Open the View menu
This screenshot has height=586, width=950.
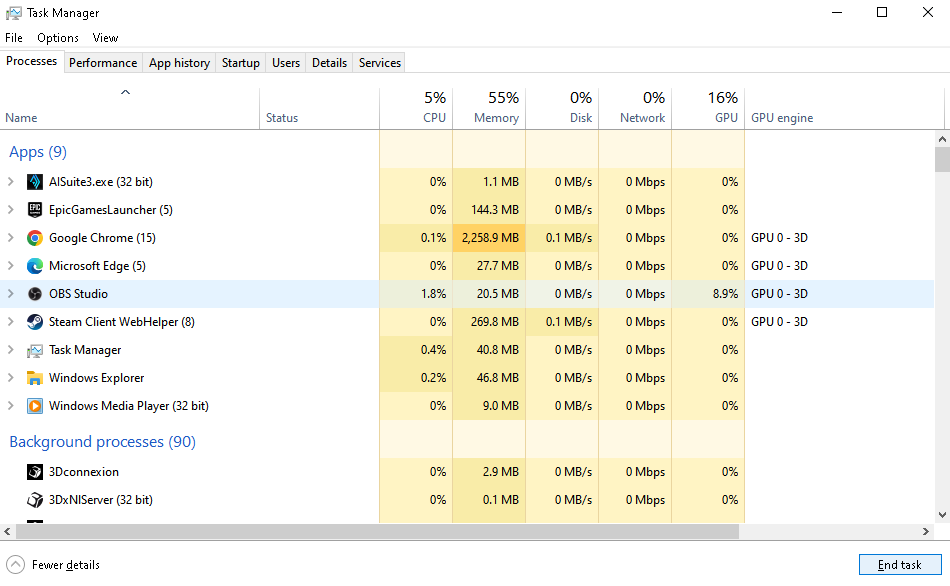click(x=105, y=38)
